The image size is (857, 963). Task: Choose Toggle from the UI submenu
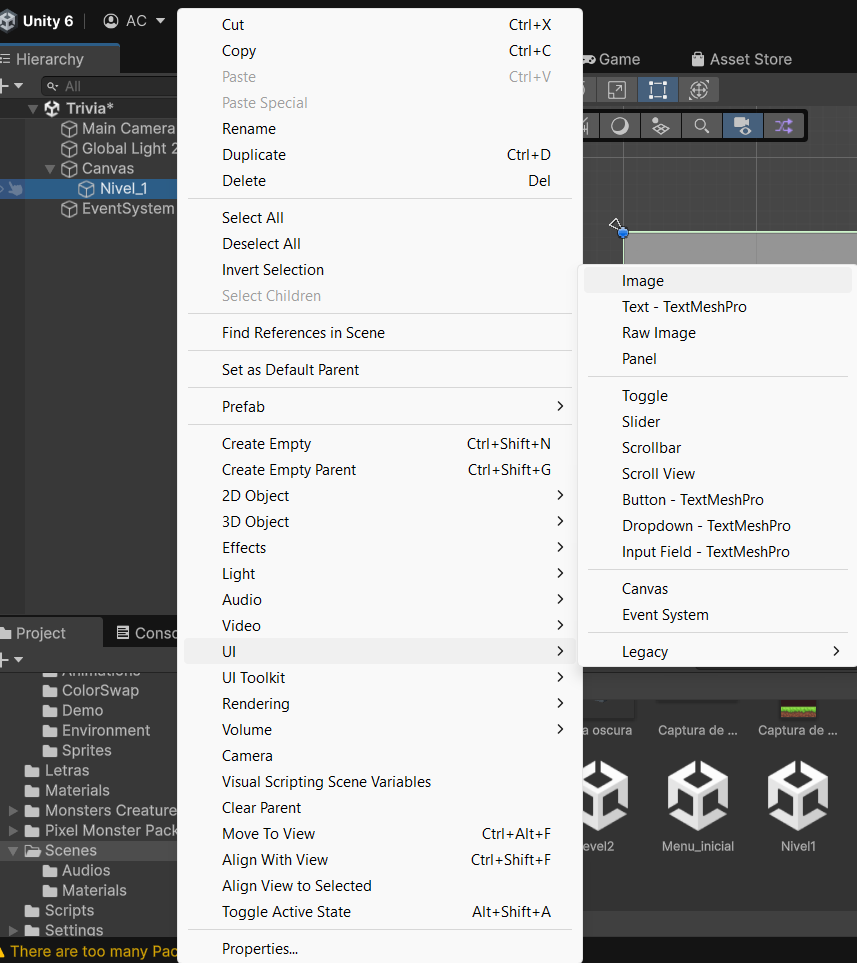coord(717,396)
